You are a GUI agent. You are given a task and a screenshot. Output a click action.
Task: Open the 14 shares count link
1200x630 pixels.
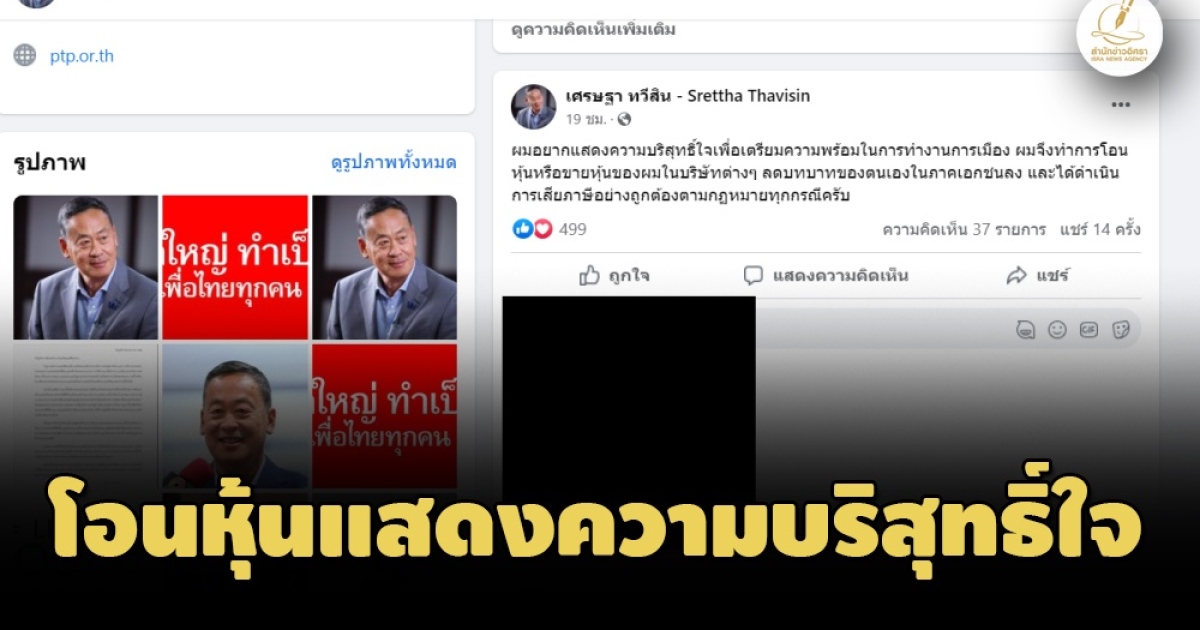[x=1099, y=229]
